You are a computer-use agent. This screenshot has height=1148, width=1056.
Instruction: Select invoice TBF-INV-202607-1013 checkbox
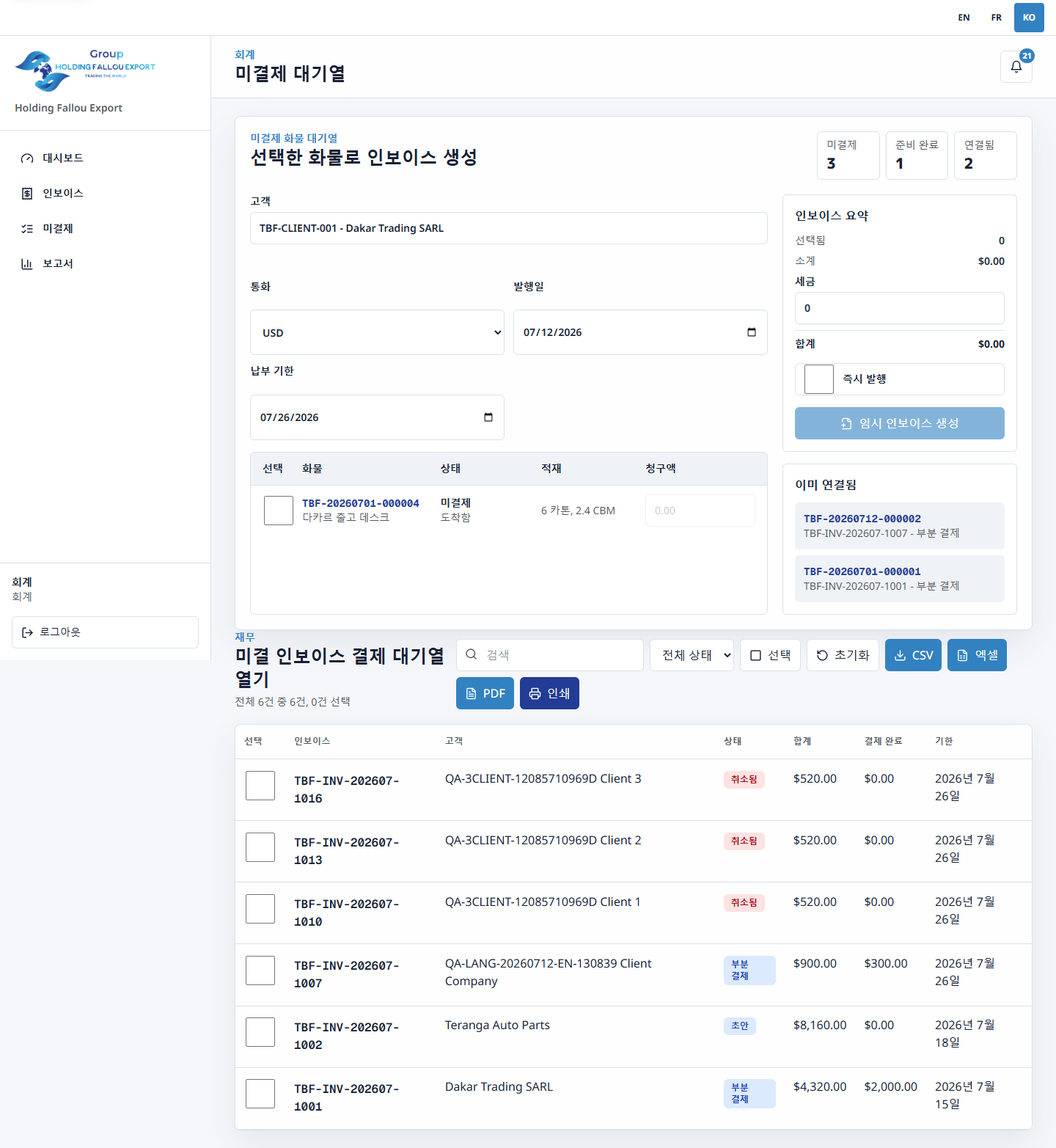(x=260, y=847)
